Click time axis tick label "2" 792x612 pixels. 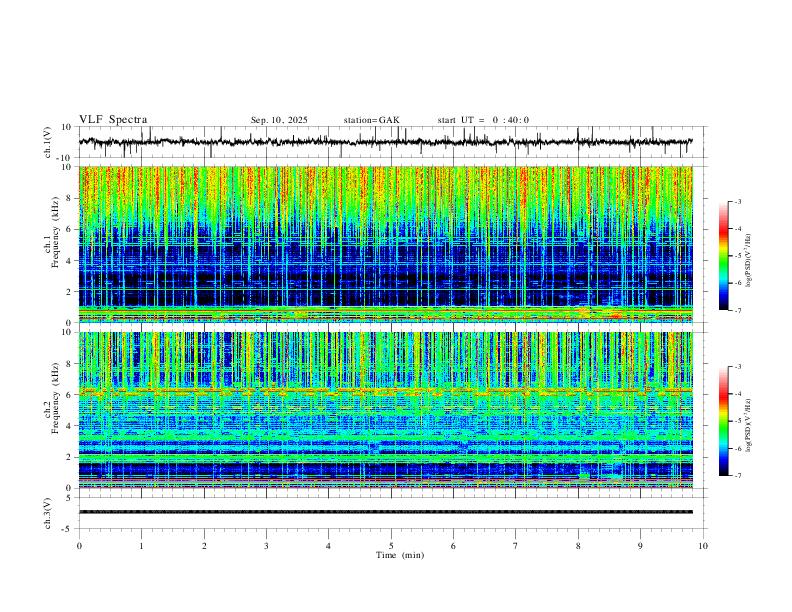pyautogui.click(x=204, y=546)
